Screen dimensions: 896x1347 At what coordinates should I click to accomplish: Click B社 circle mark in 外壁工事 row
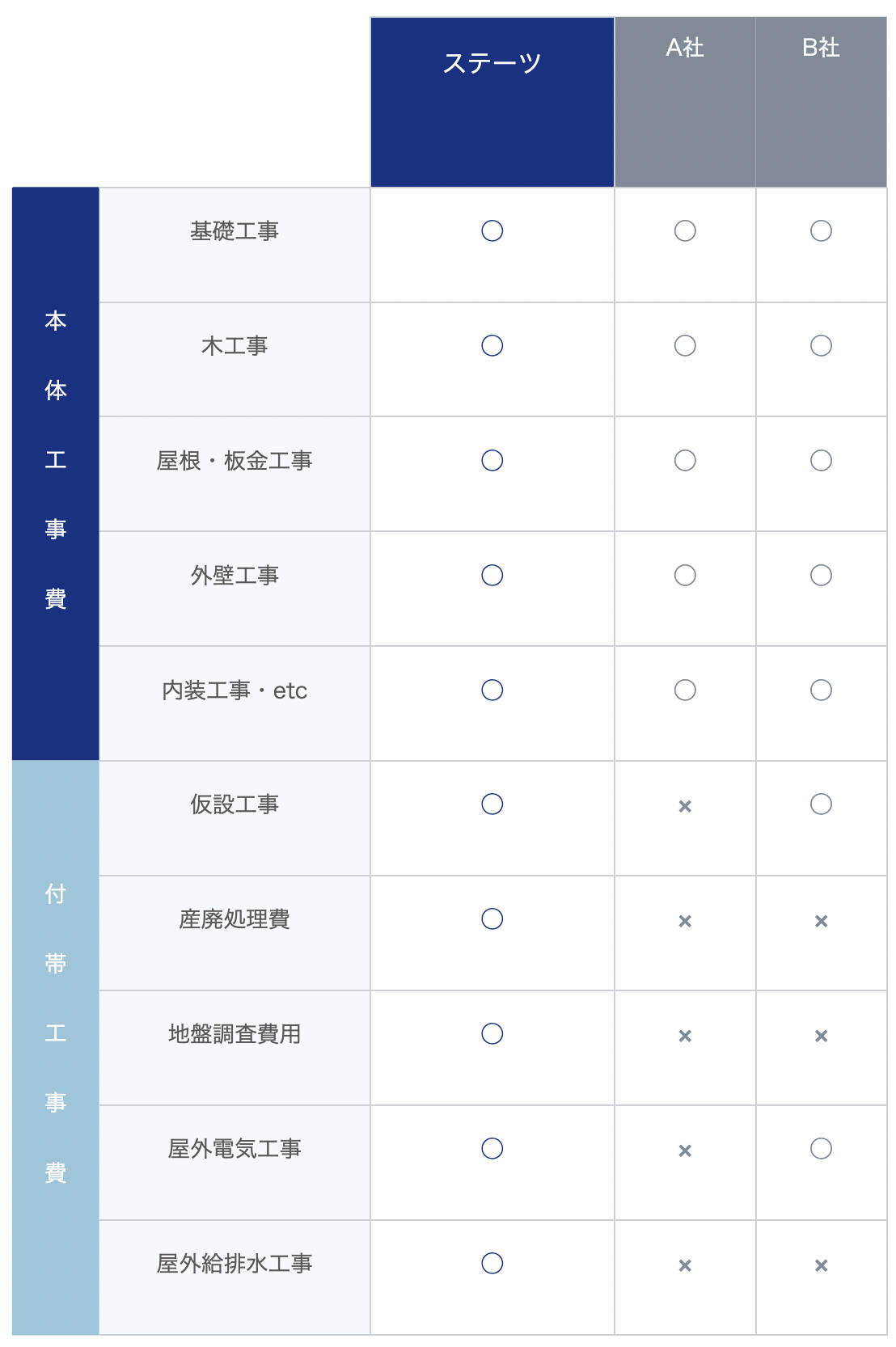pos(821,576)
